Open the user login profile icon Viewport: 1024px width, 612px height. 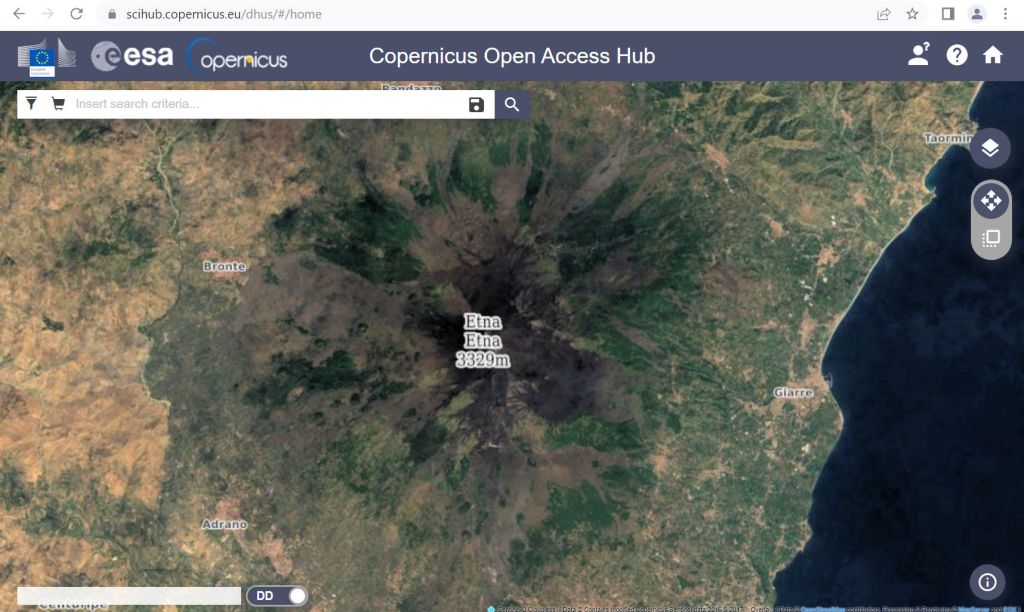click(x=918, y=55)
